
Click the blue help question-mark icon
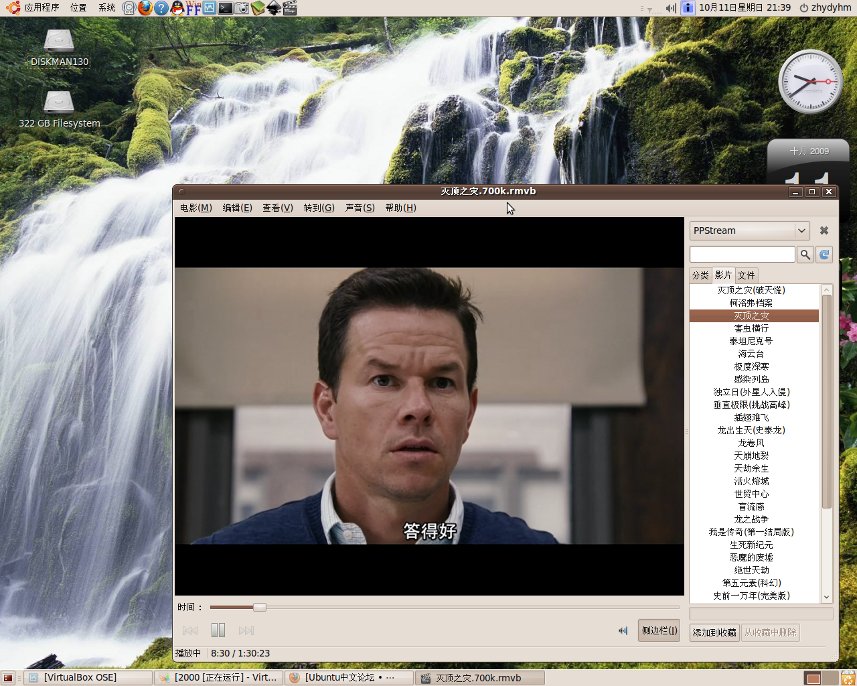pyautogui.click(x=161, y=8)
